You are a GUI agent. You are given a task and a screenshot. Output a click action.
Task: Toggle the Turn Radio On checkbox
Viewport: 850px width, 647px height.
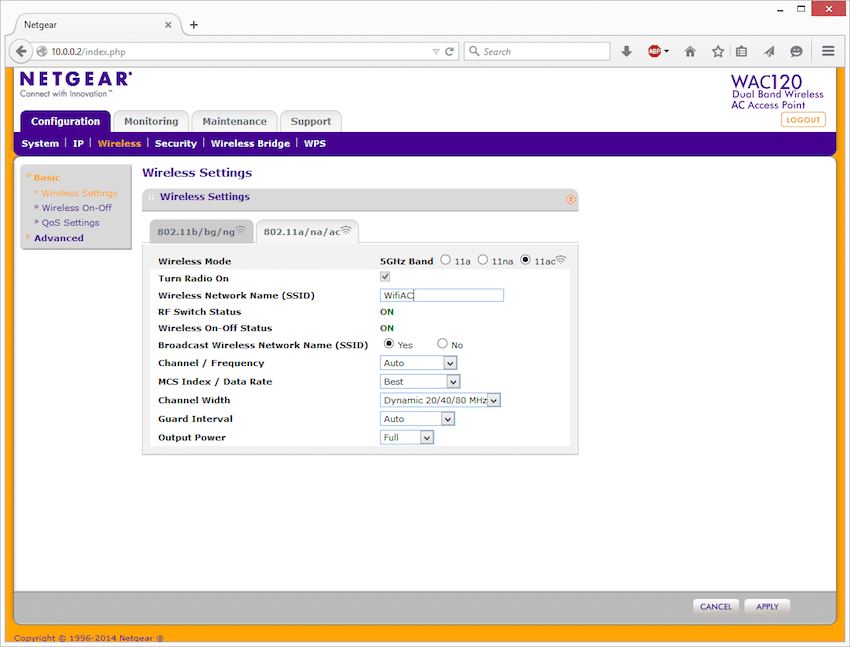(385, 277)
